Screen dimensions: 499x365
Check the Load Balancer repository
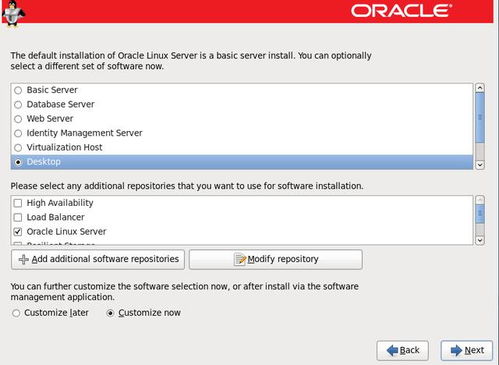18,217
